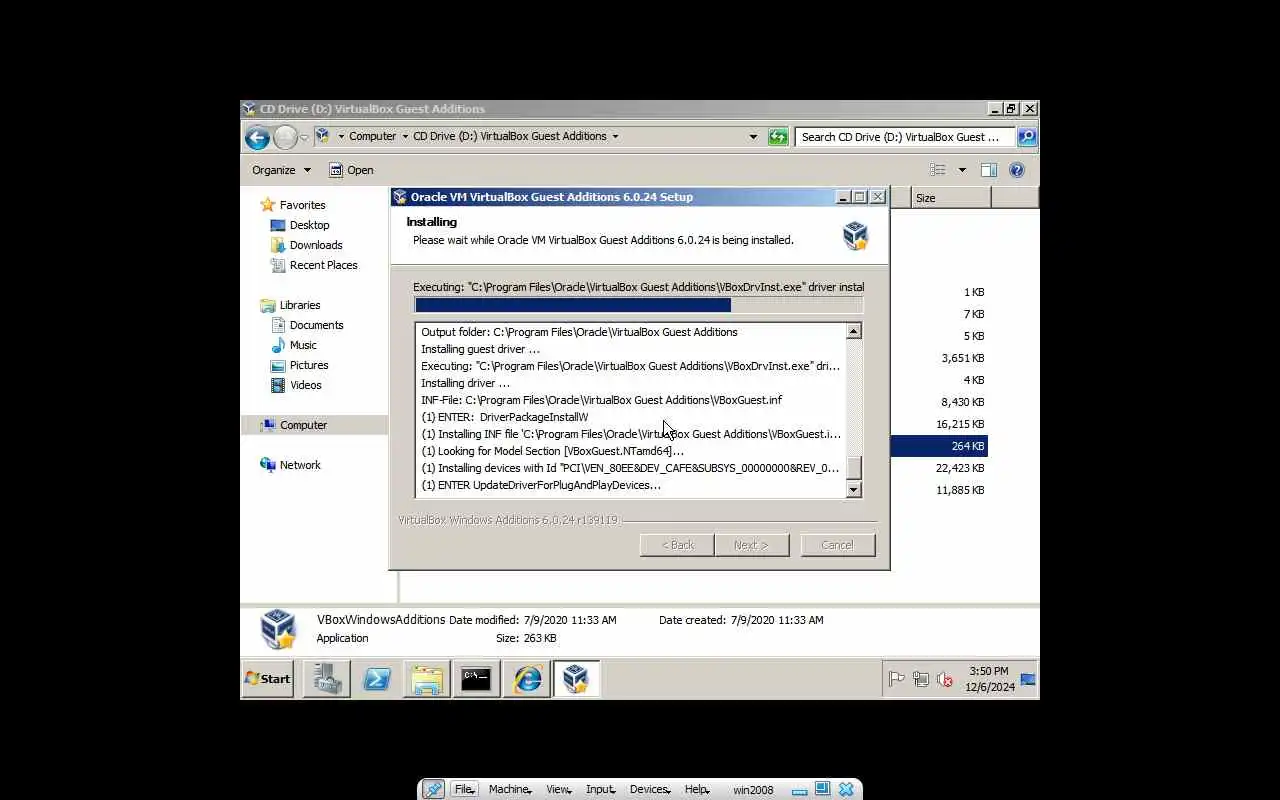Open the Machine menu
This screenshot has height=800, width=1280.
click(x=510, y=789)
